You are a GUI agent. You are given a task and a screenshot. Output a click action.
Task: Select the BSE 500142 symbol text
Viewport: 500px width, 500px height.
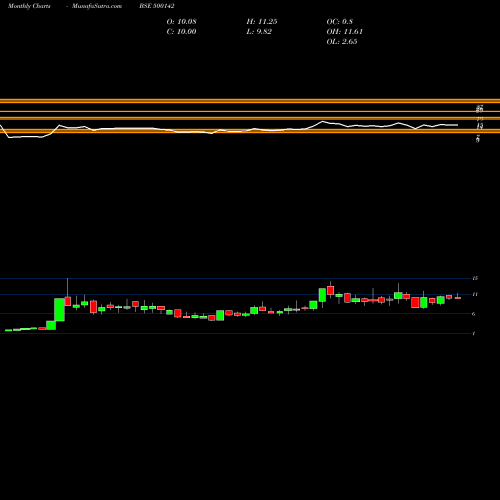pyautogui.click(x=157, y=6)
